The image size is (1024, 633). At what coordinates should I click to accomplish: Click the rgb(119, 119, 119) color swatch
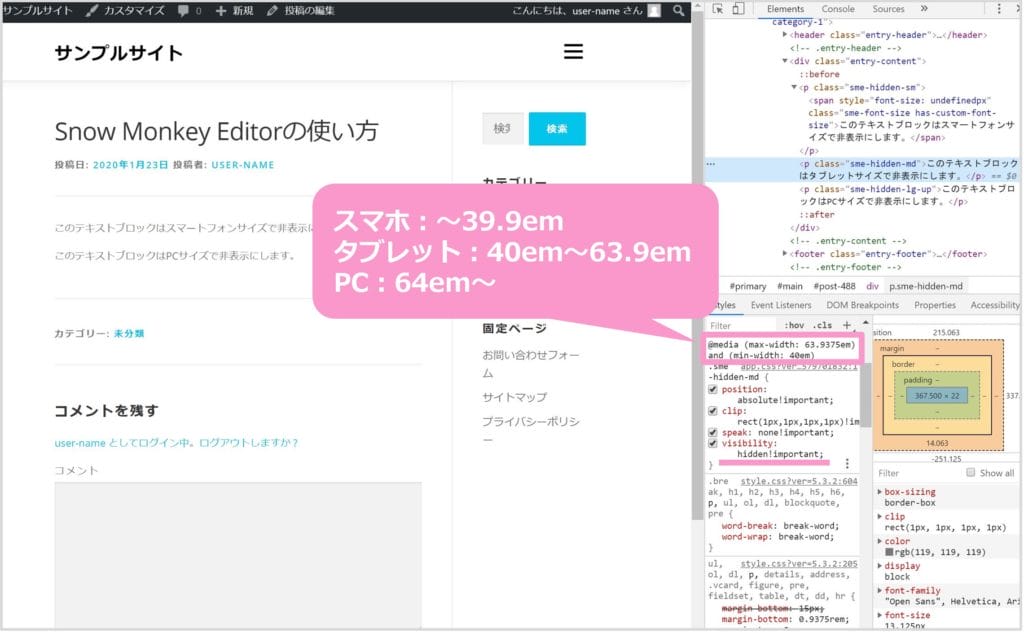pyautogui.click(x=889, y=551)
